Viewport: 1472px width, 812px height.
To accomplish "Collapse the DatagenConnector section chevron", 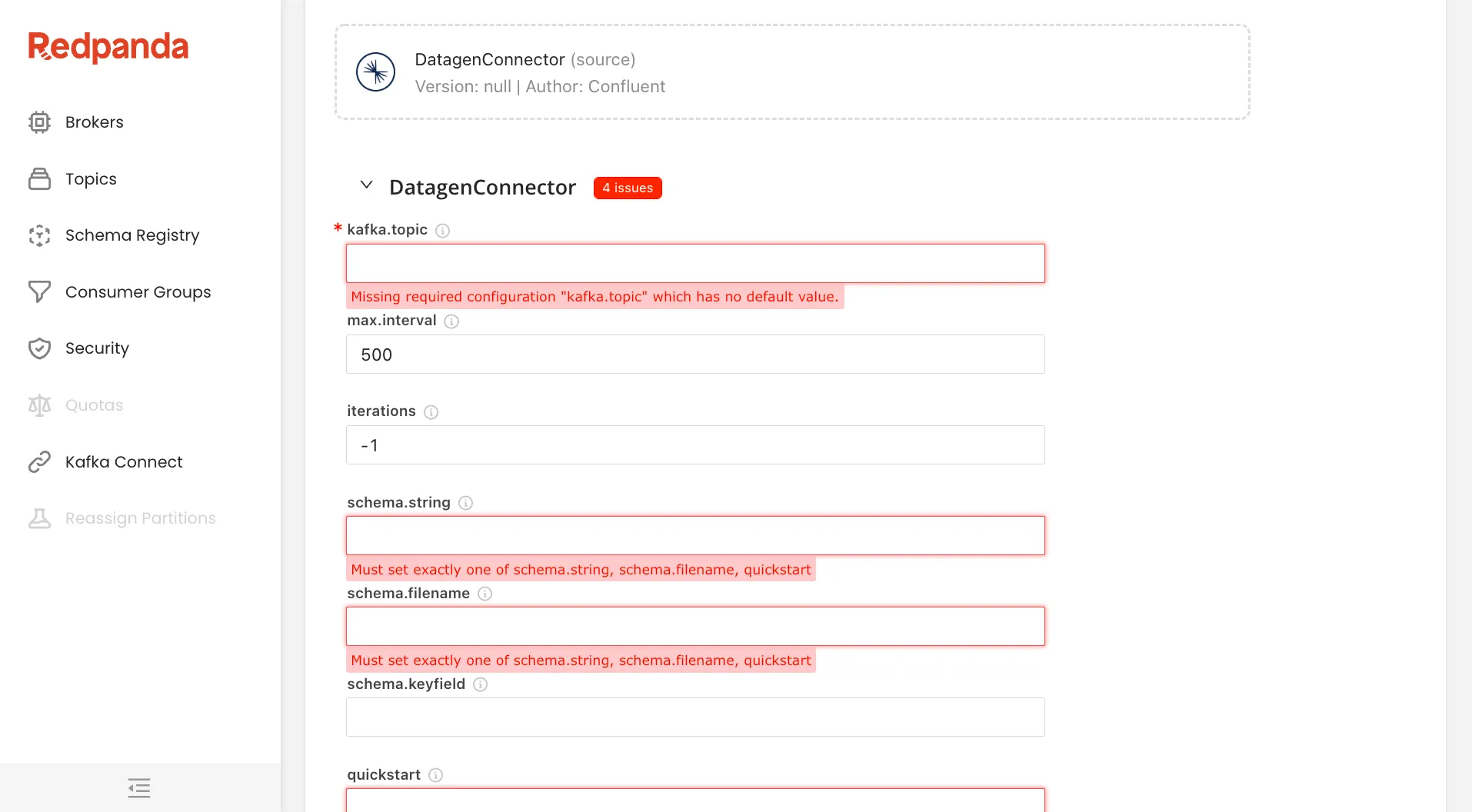I will pos(366,185).
